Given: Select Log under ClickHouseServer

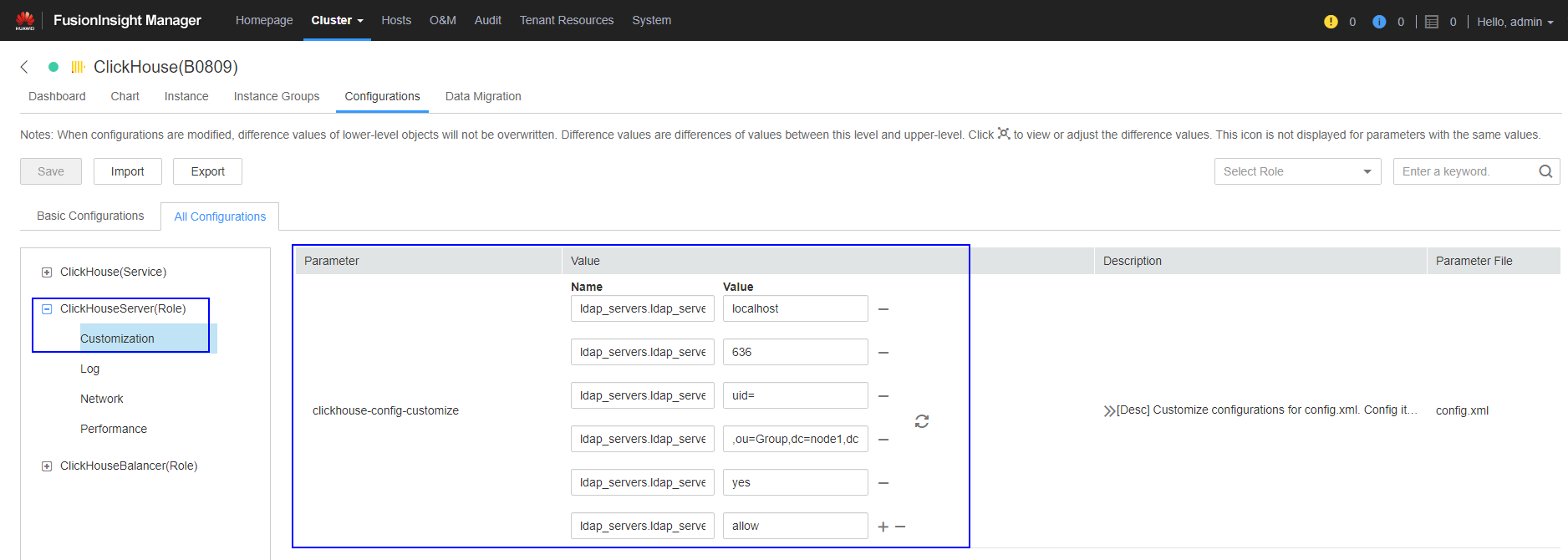Looking at the screenshot, I should pyautogui.click(x=89, y=369).
